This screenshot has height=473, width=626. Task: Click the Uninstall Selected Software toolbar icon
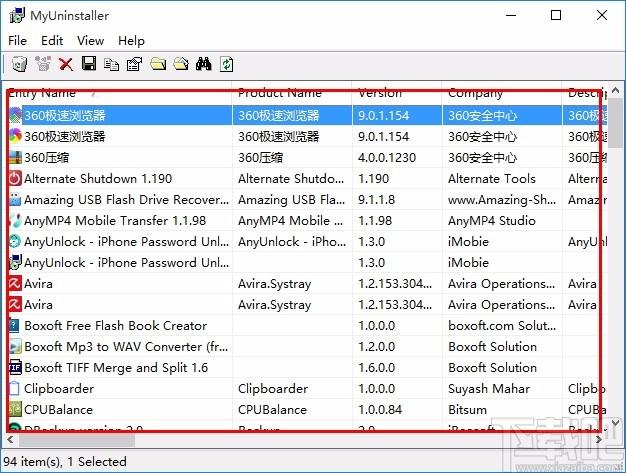coord(19,64)
